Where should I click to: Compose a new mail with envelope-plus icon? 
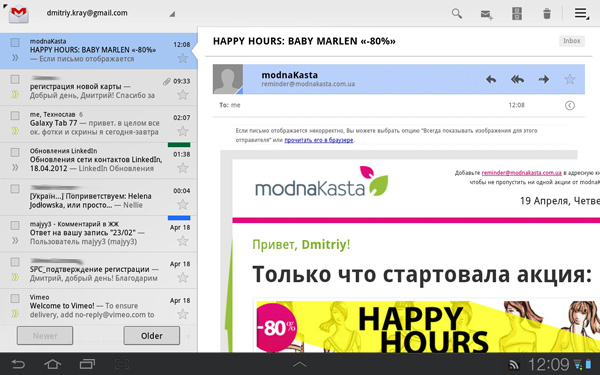pos(486,15)
